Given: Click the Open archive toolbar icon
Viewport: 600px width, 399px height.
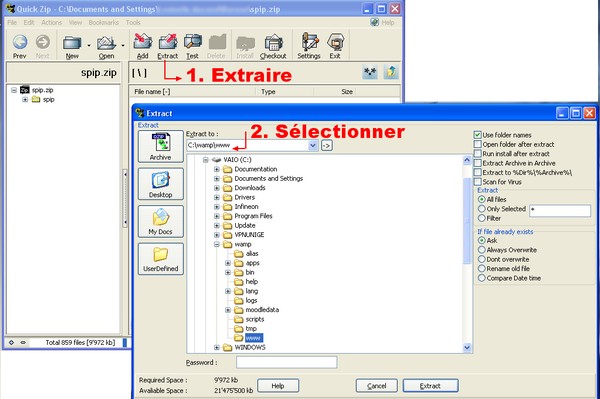Looking at the screenshot, I should (x=106, y=42).
